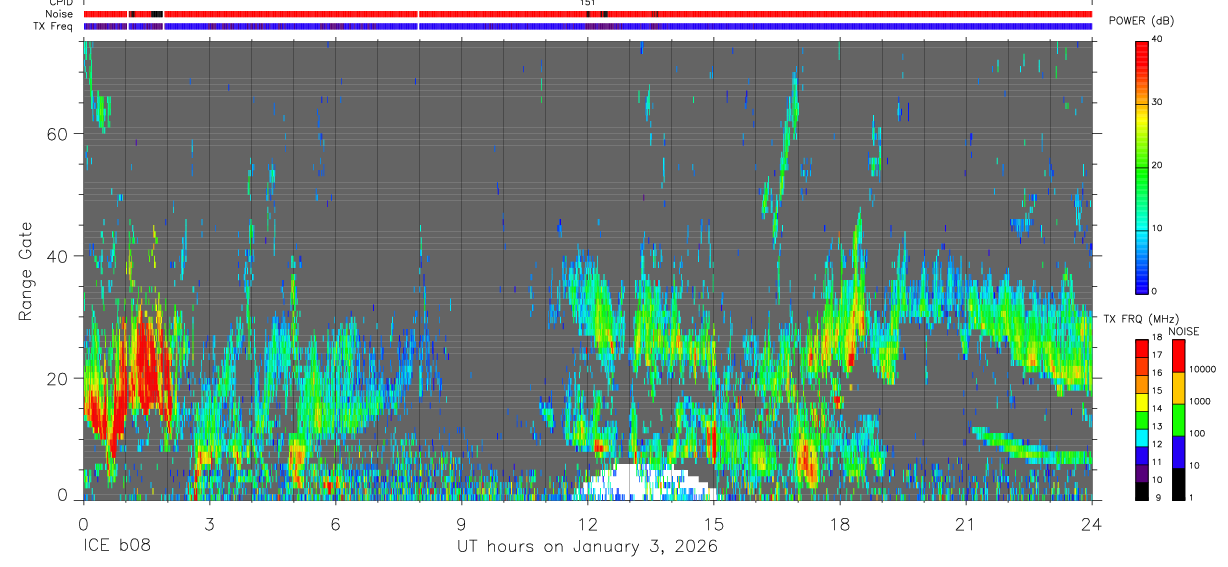Click the 18 hour tick label on time axis
1228x567 pixels.
click(839, 524)
